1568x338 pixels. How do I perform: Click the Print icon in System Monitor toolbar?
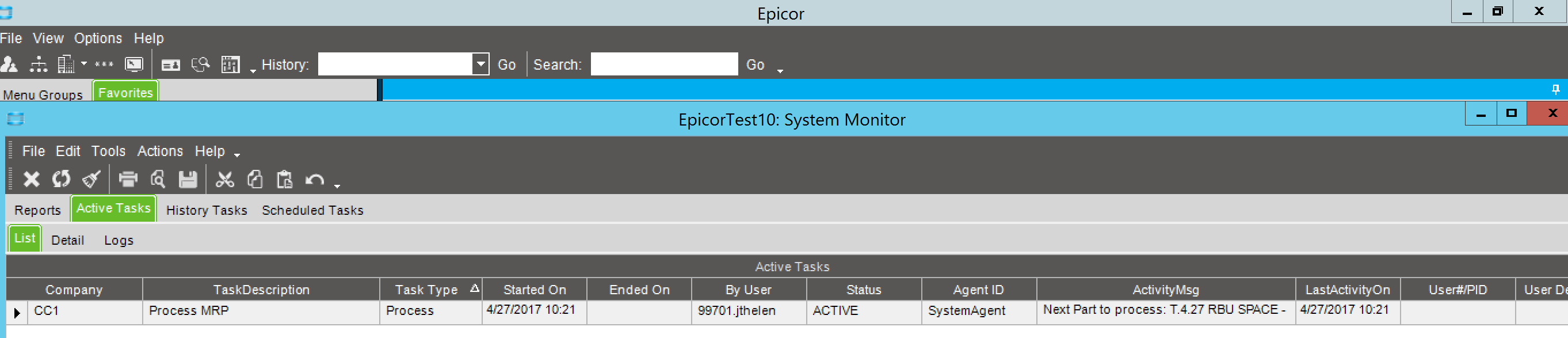(x=128, y=179)
